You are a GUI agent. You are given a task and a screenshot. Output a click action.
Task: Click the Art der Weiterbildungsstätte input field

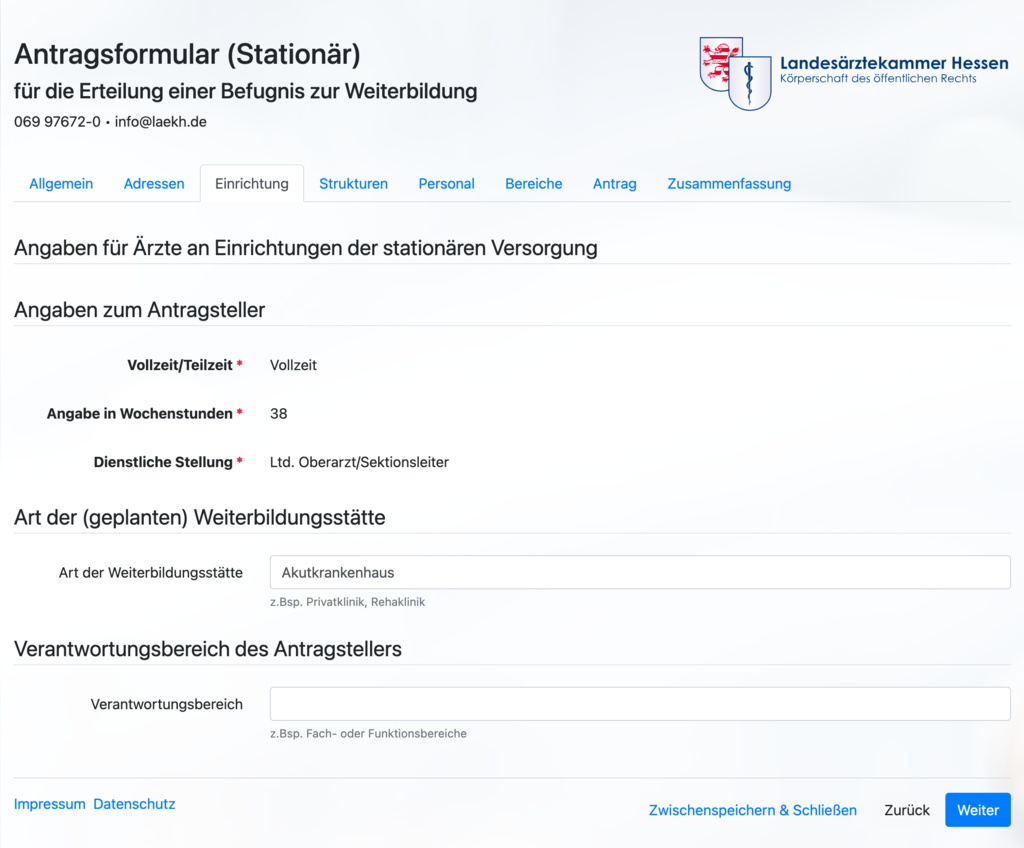640,572
